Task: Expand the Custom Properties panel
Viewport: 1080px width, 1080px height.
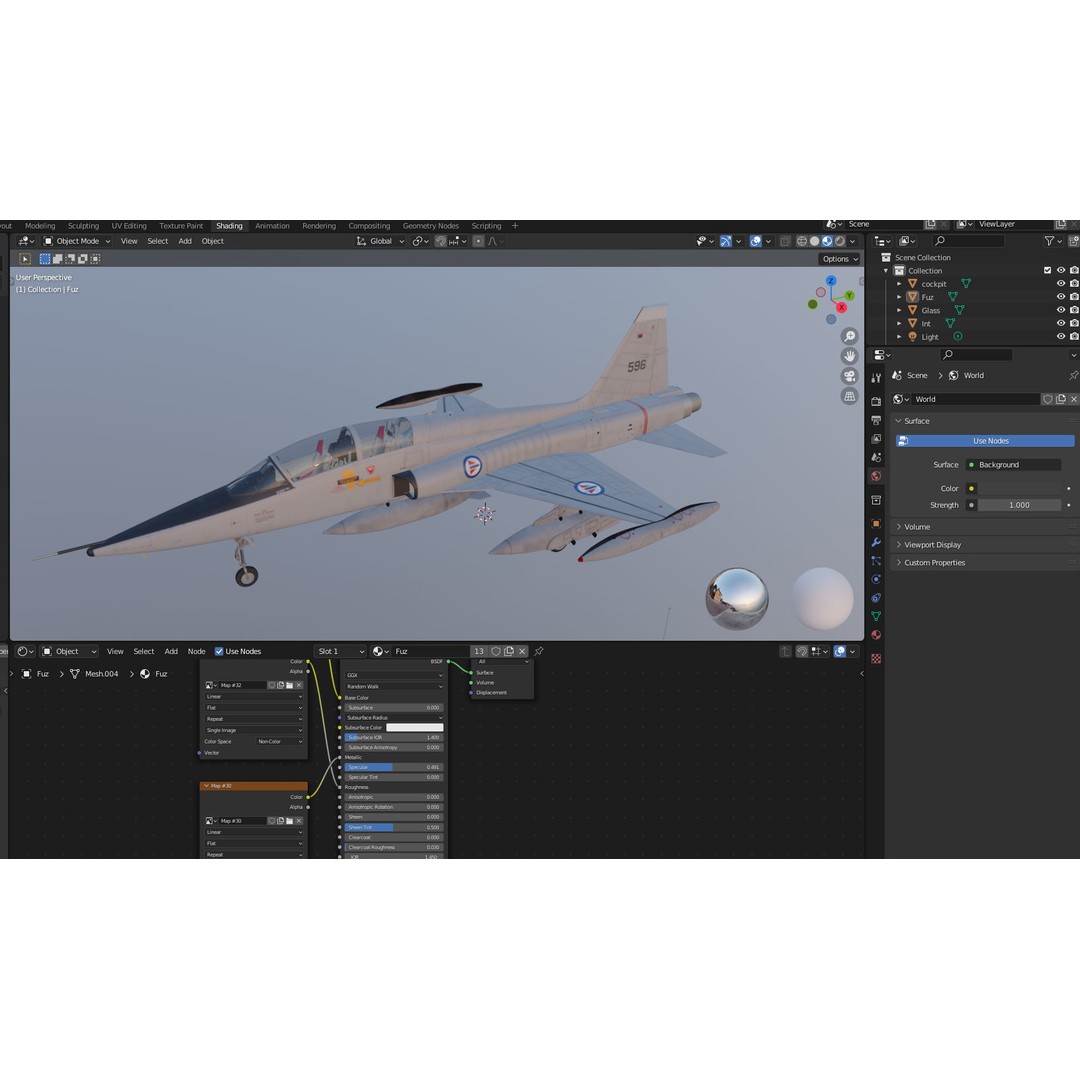Action: tap(934, 563)
